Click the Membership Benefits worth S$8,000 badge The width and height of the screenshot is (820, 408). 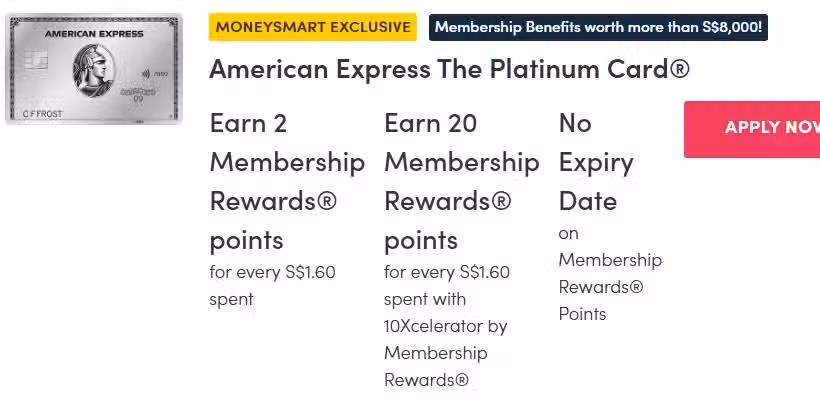pos(598,27)
